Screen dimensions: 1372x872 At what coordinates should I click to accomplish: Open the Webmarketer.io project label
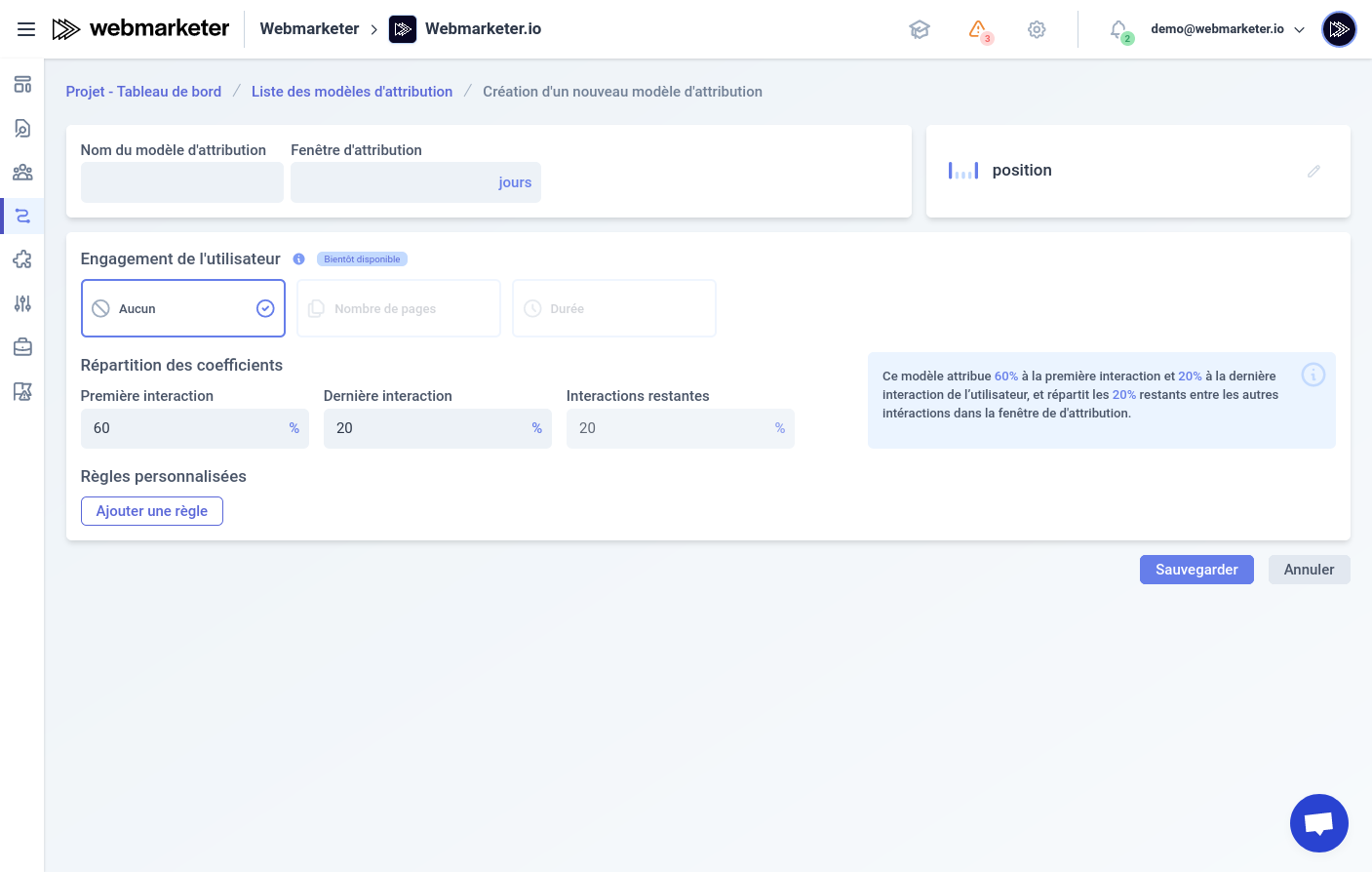[484, 29]
